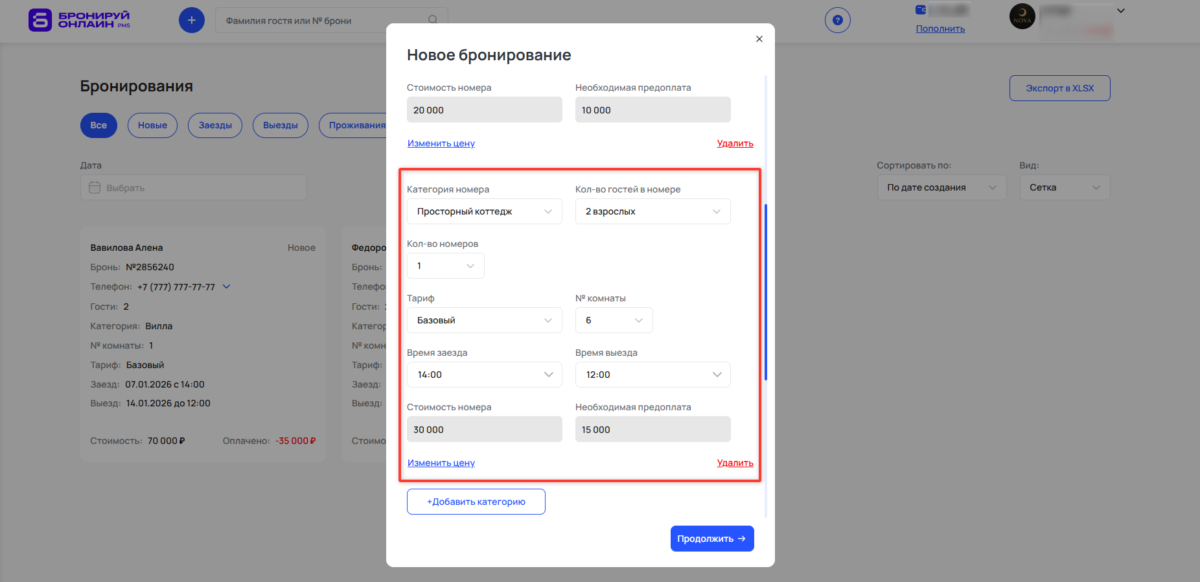Expand the phone chevron on Вавилова's booking card

pos(226,286)
